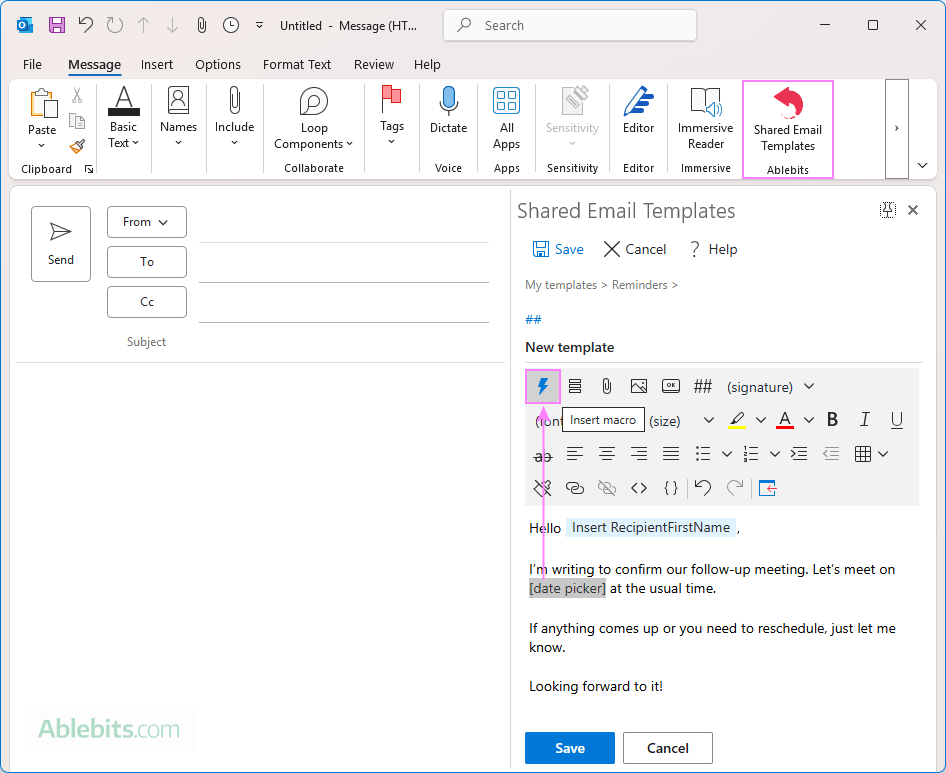The width and height of the screenshot is (946, 773).
Task: Justify the template text
Action: coord(671,454)
